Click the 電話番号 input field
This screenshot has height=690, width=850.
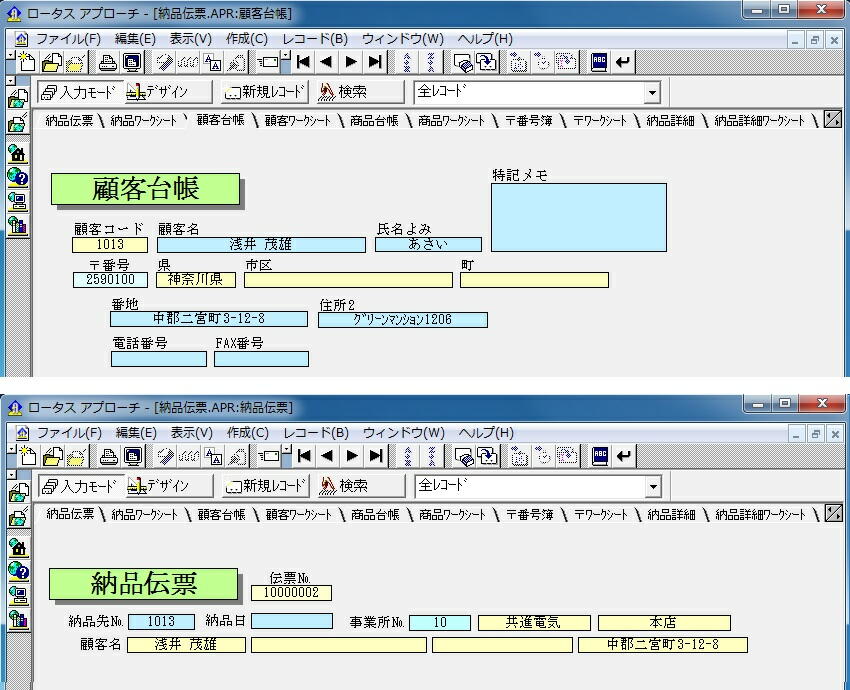pyautogui.click(x=159, y=359)
